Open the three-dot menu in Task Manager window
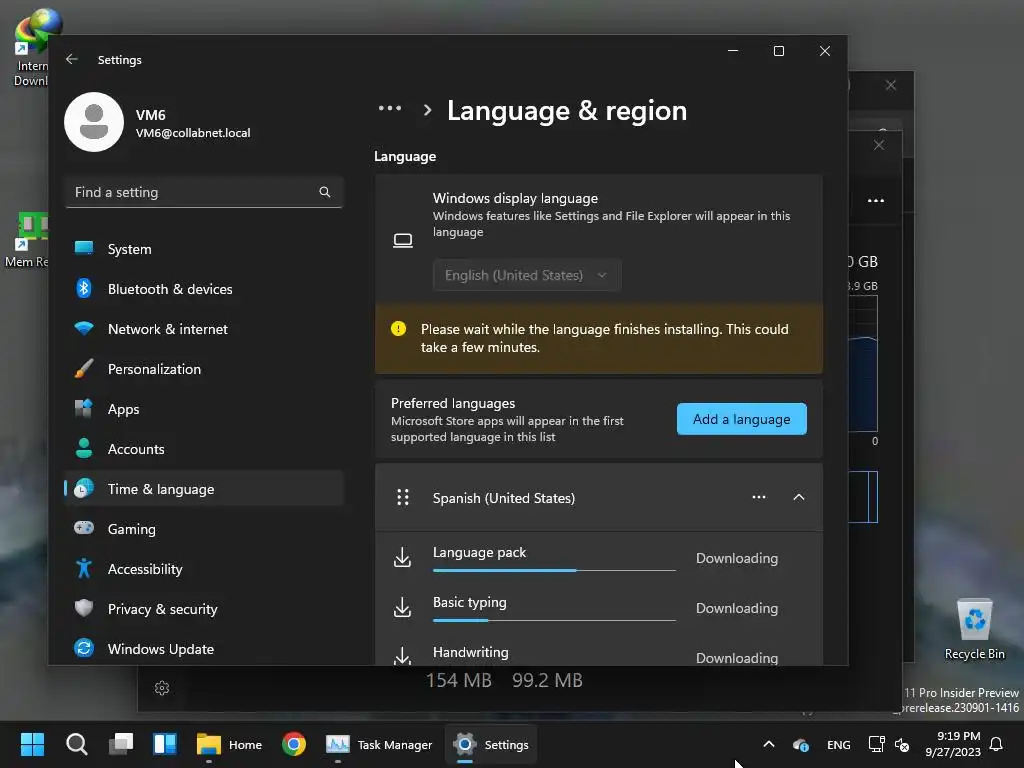The width and height of the screenshot is (1024, 768). click(876, 200)
